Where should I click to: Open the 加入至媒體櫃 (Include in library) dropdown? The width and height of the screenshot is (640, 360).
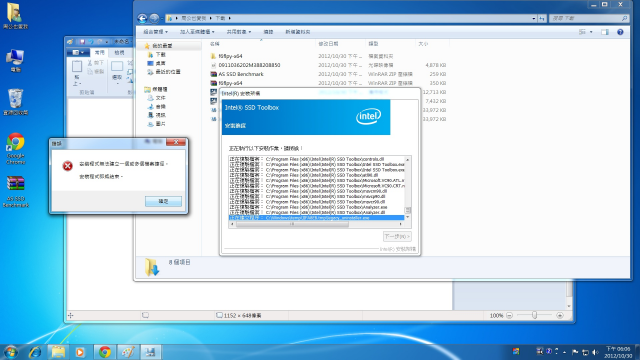coord(197,32)
